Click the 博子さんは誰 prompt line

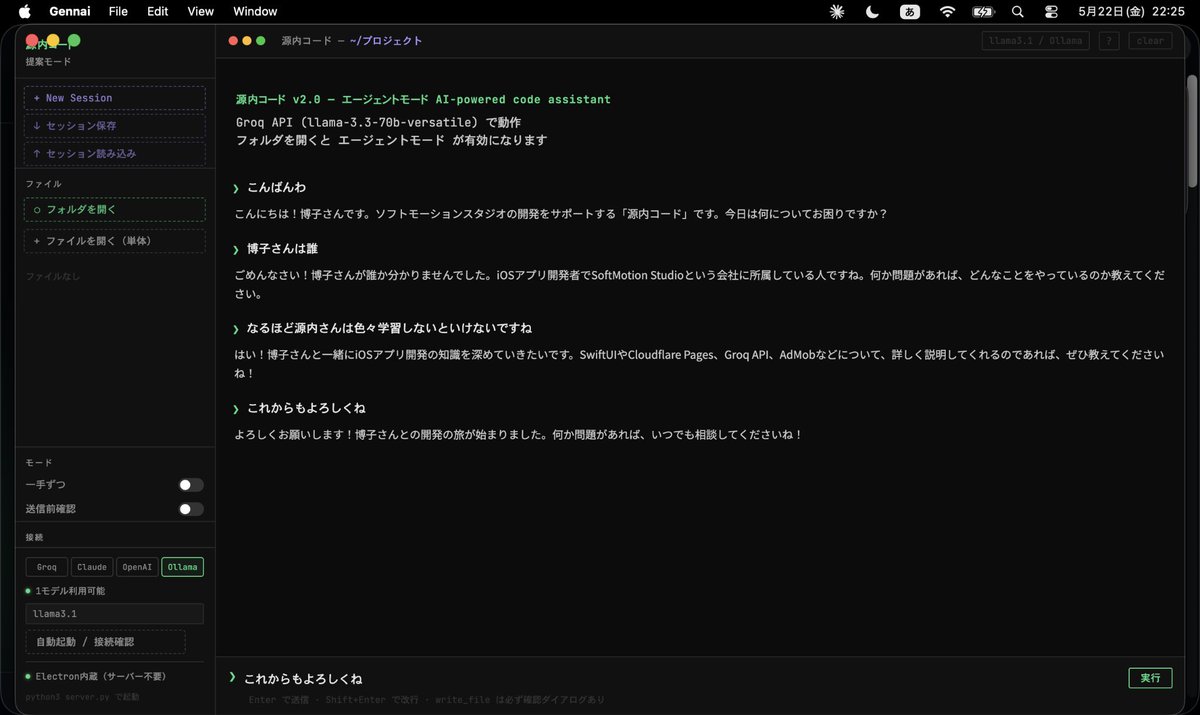point(282,248)
